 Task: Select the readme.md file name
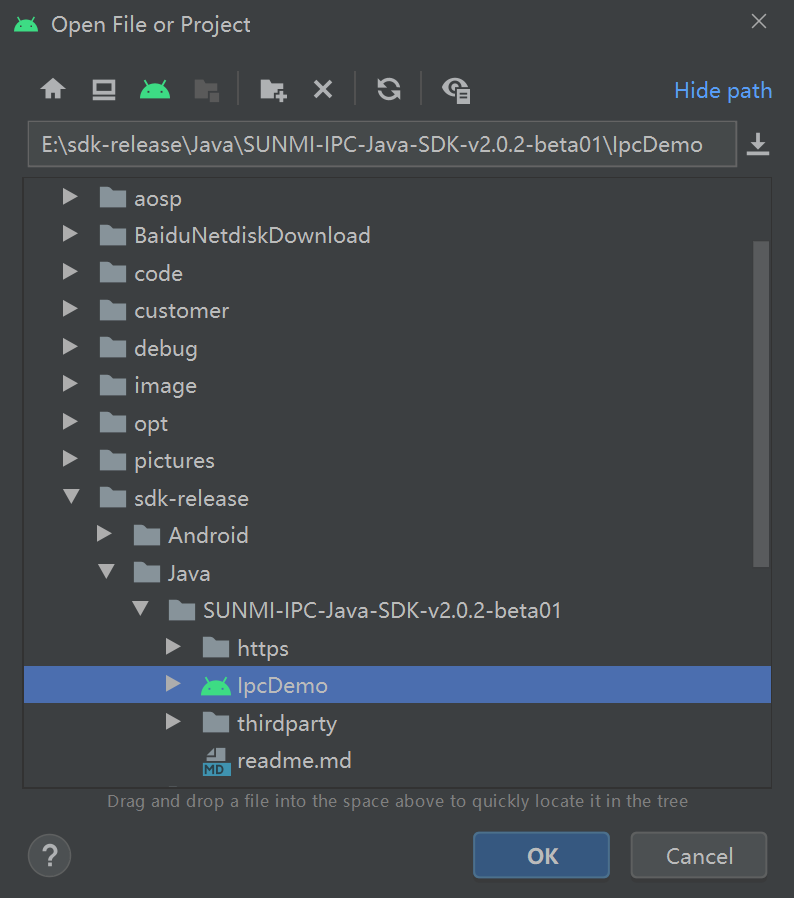pyautogui.click(x=294, y=761)
